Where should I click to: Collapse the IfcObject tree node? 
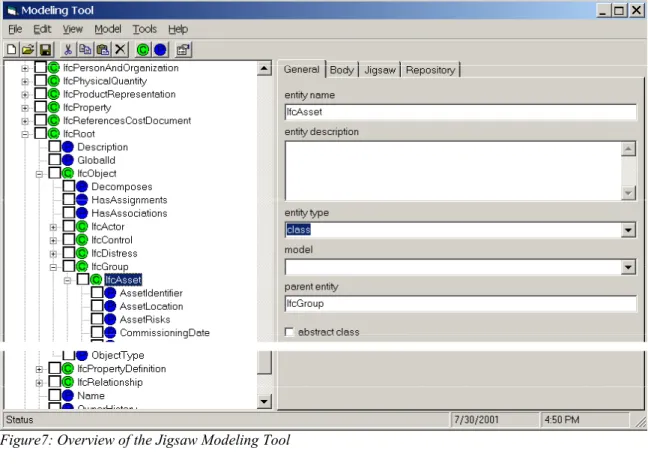(39, 174)
